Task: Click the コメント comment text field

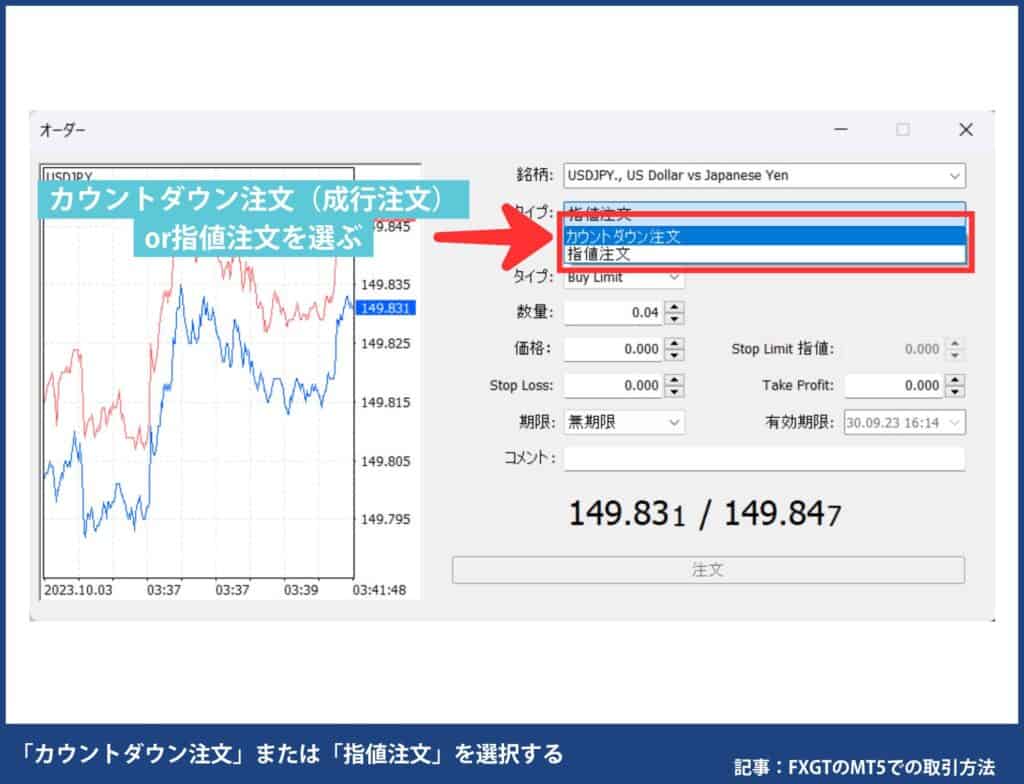Action: pyautogui.click(x=764, y=458)
